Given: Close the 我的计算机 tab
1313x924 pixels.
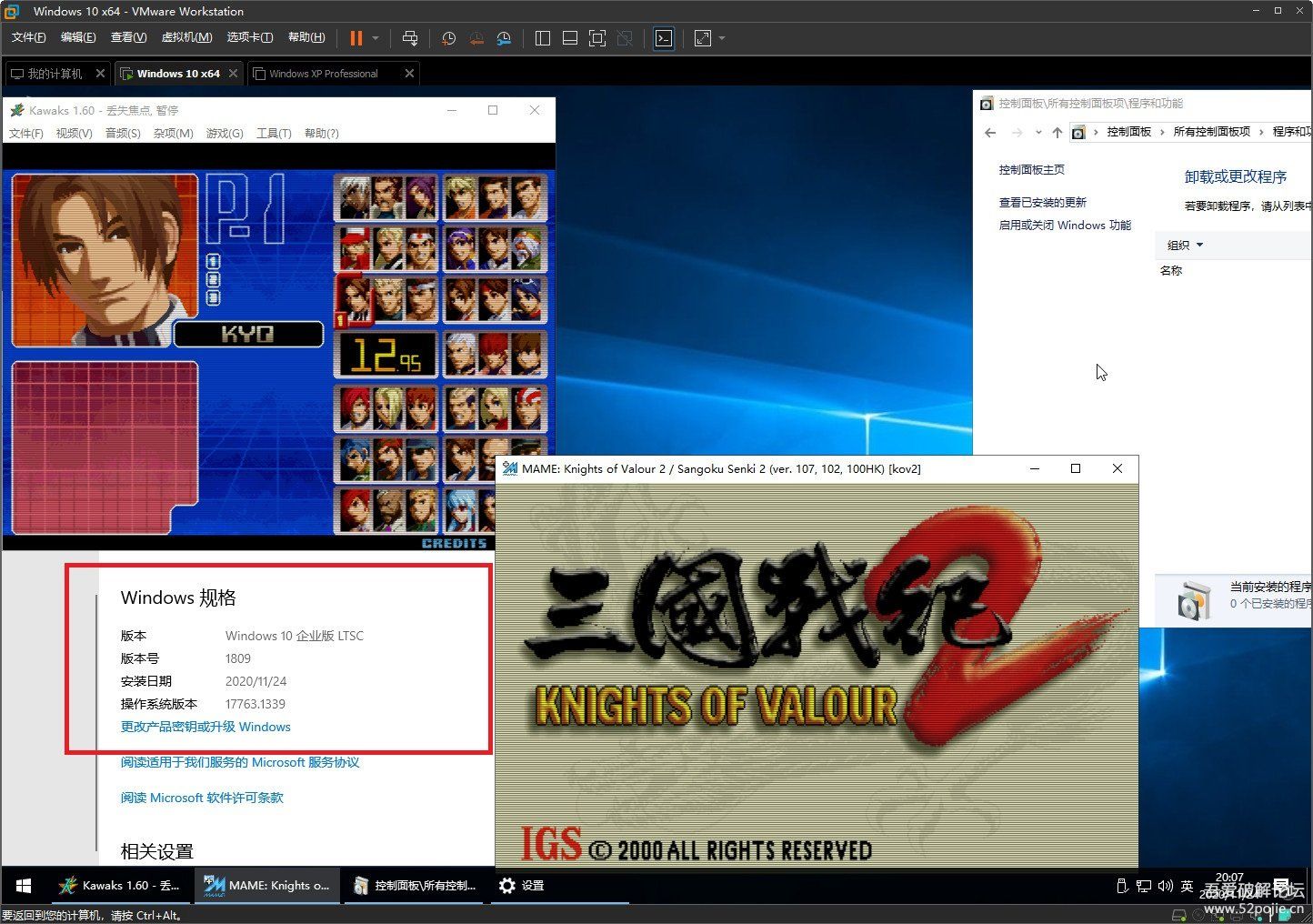Looking at the screenshot, I should pos(100,74).
